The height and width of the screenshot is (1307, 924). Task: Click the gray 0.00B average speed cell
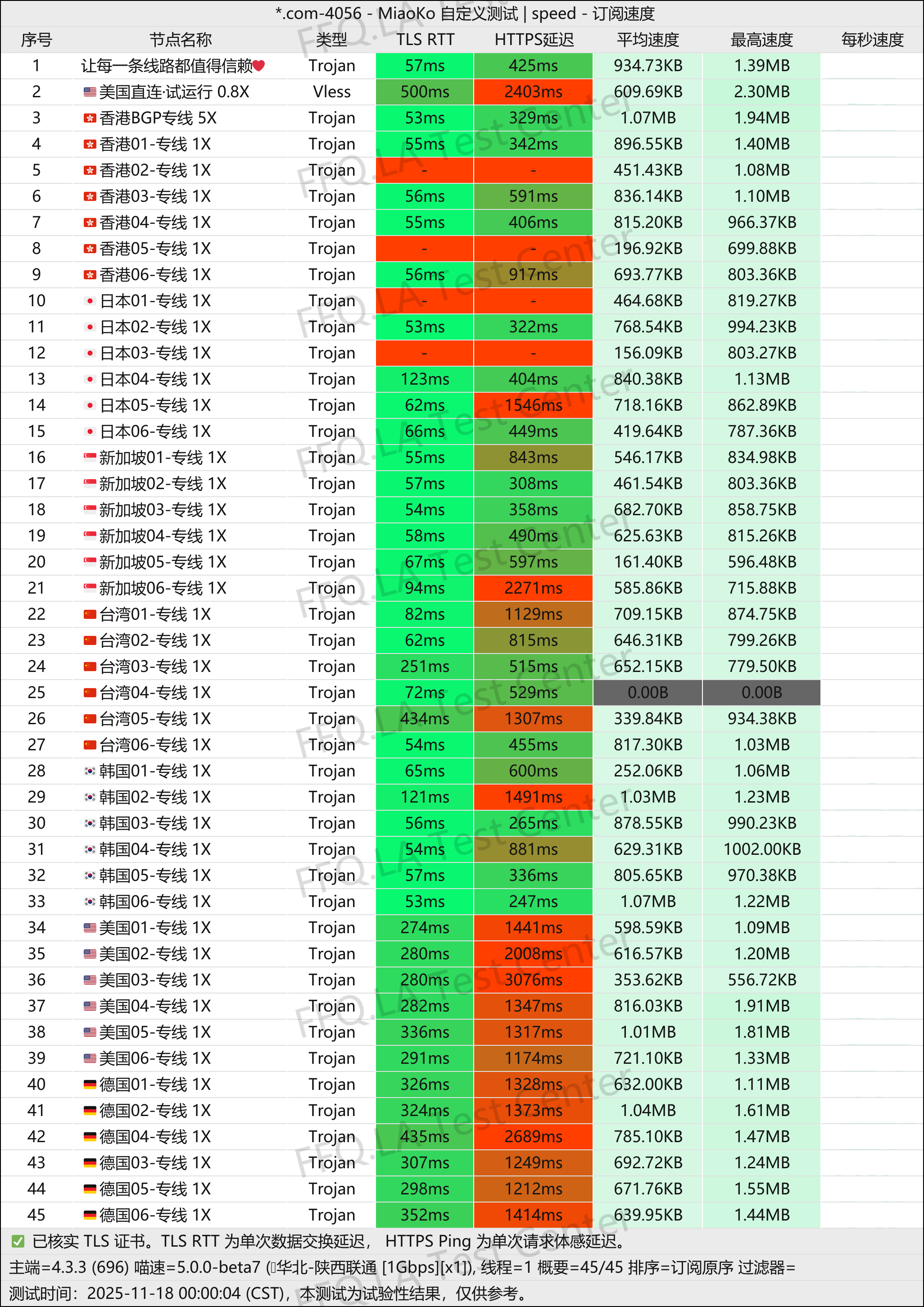pyautogui.click(x=648, y=692)
